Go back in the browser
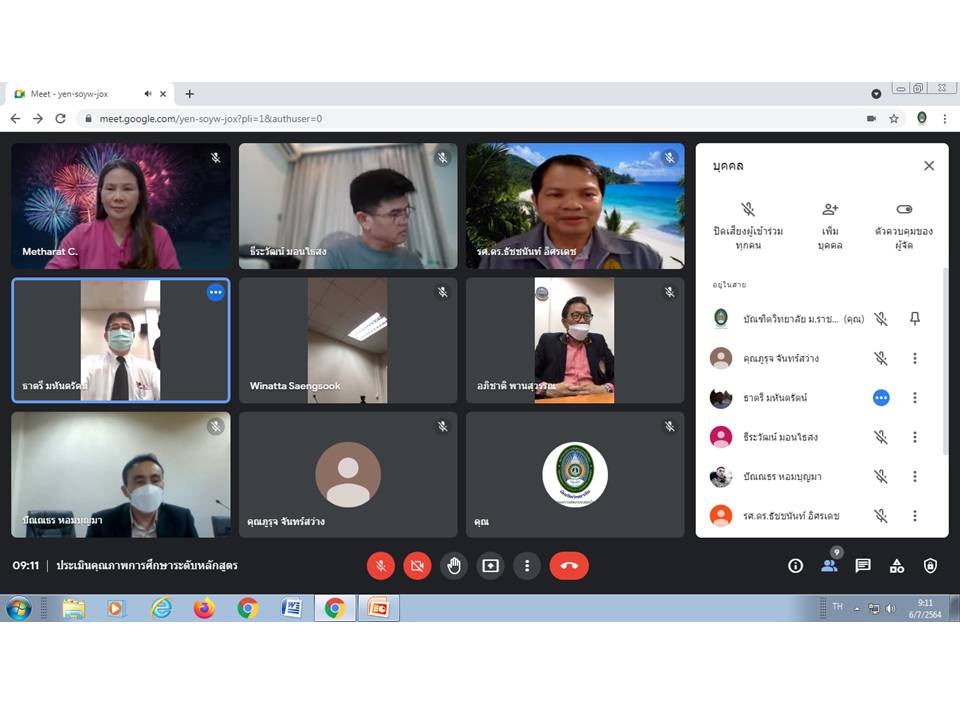Viewport: 960px width, 720px height. click(x=15, y=119)
